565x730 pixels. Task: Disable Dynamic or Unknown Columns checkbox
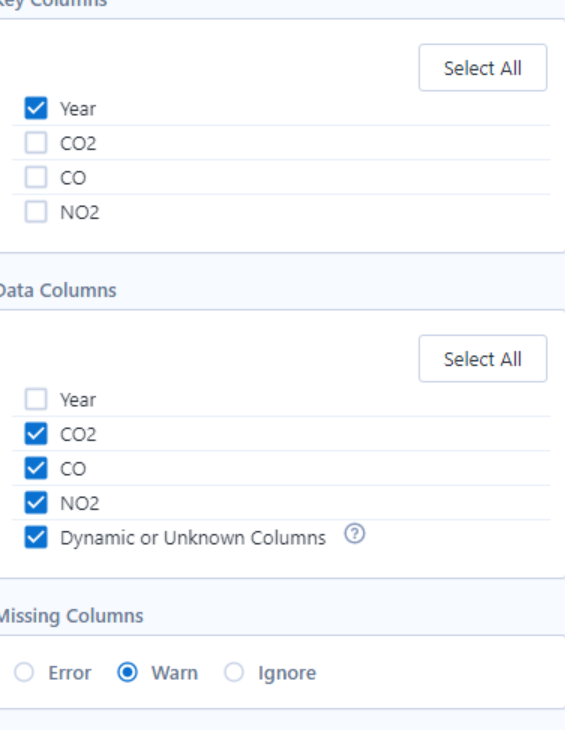[36, 538]
